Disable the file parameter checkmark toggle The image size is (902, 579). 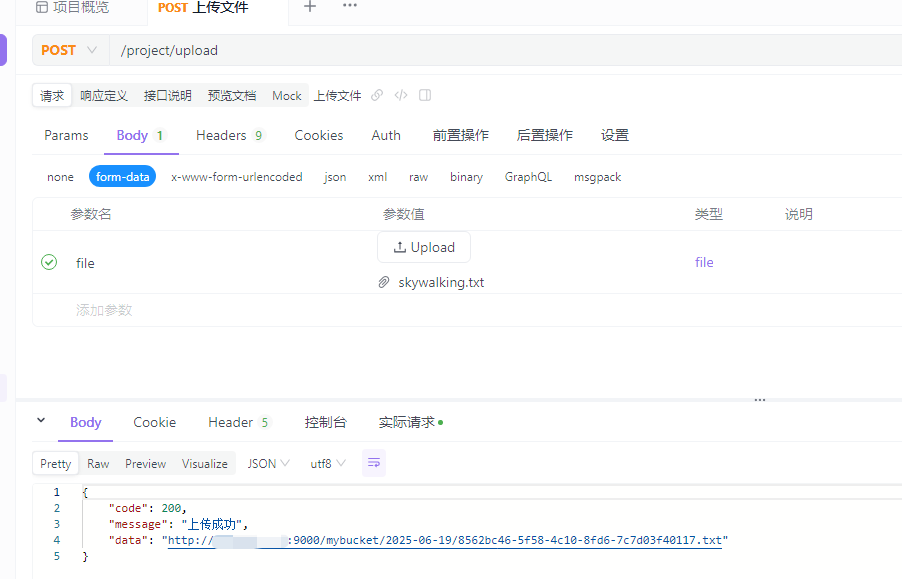coord(48,262)
